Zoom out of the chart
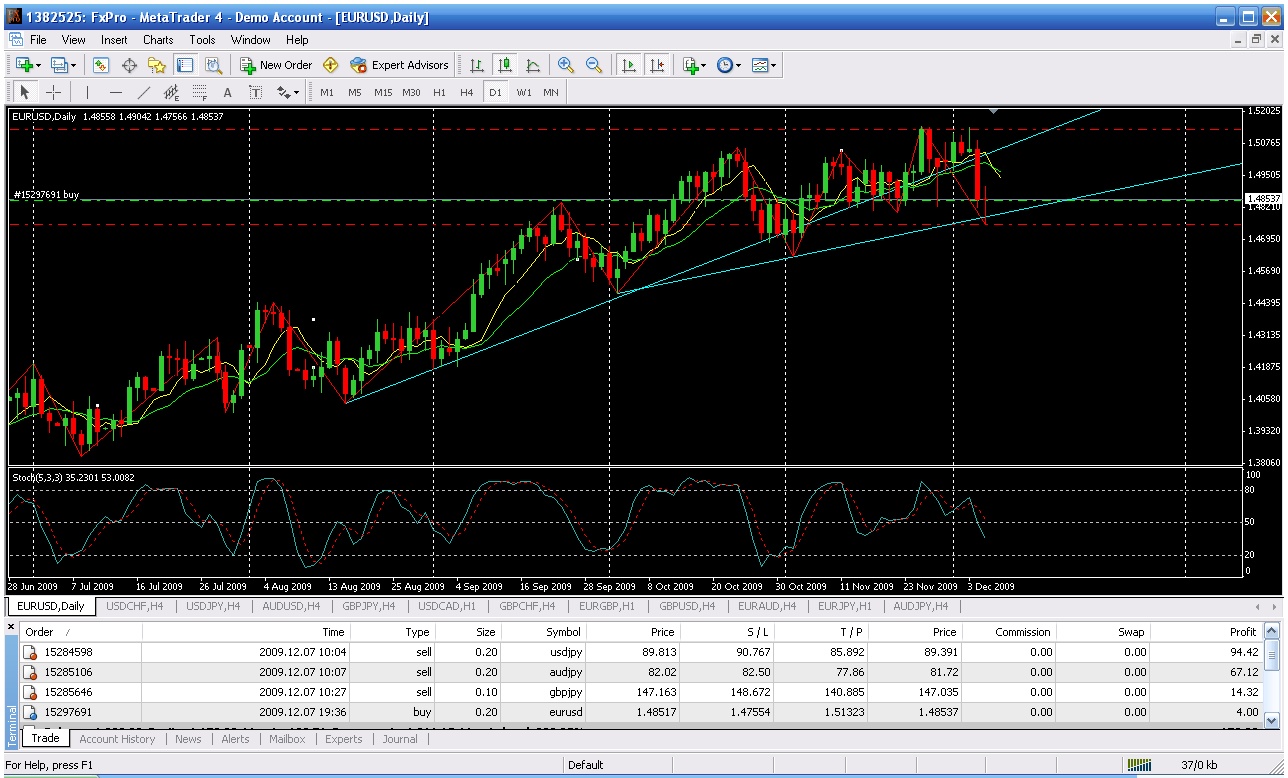This screenshot has height=778, width=1288. pos(594,65)
